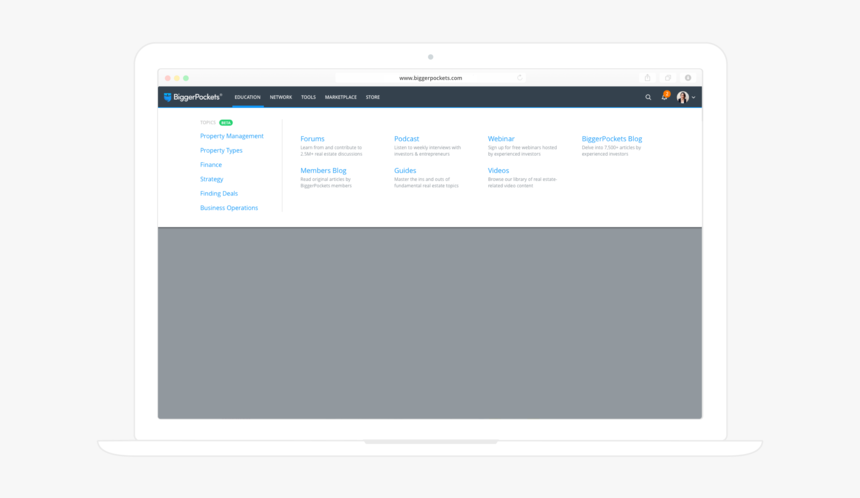Screen dimensions: 860x498
Task: Open the Forums link
Action: point(312,139)
